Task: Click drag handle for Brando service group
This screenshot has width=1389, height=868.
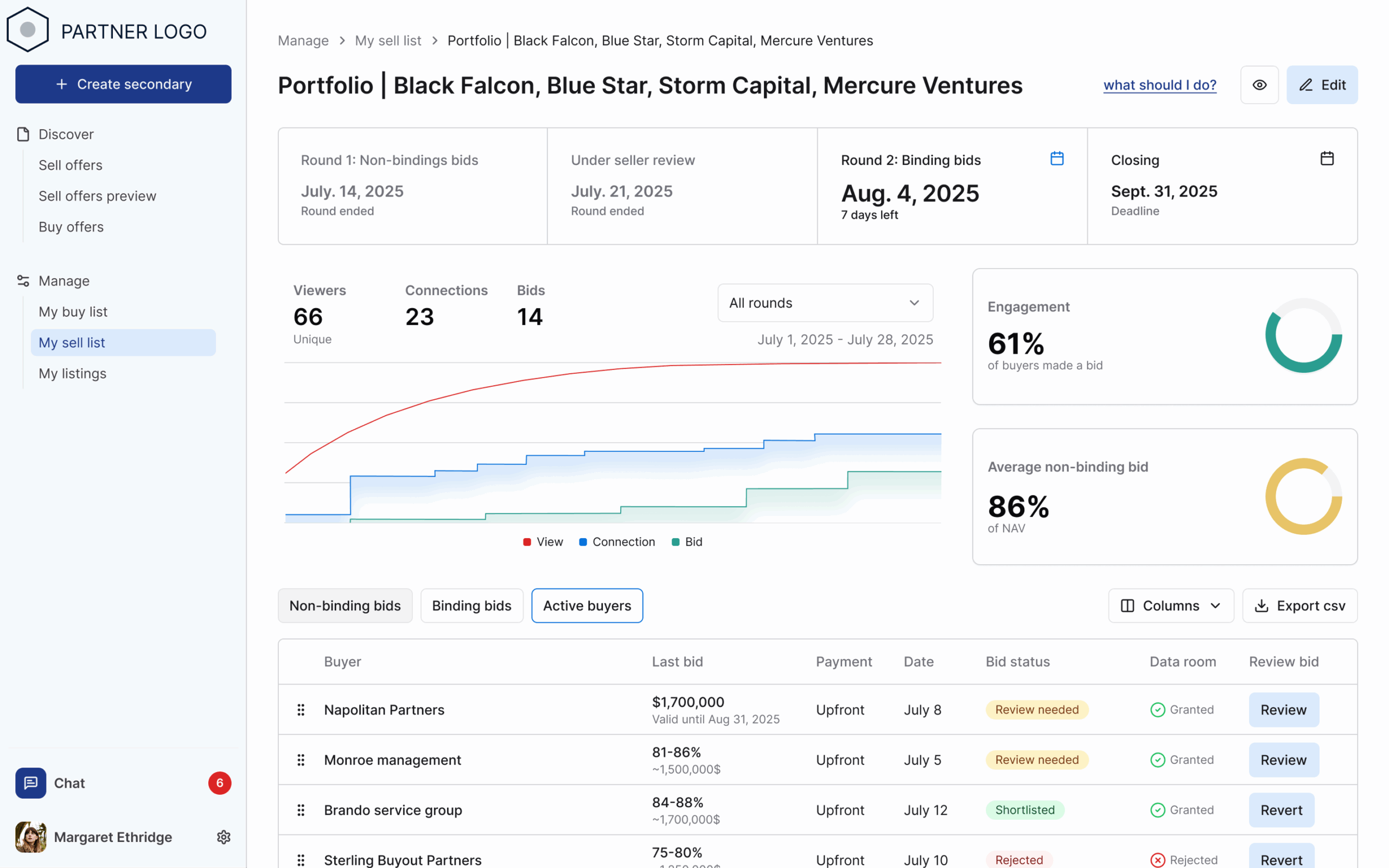Action: (x=301, y=810)
